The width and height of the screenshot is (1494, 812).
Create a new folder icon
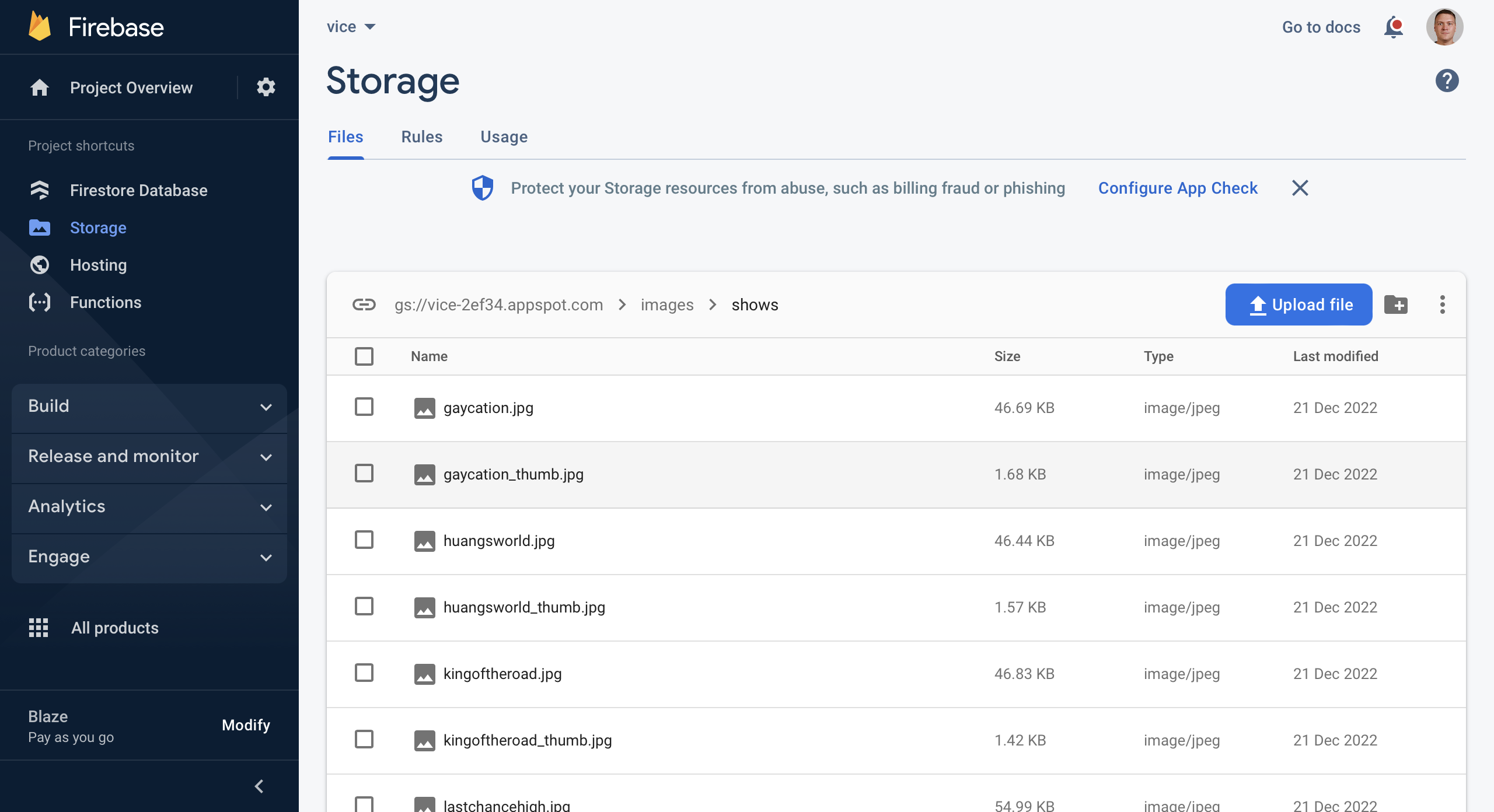click(1396, 304)
